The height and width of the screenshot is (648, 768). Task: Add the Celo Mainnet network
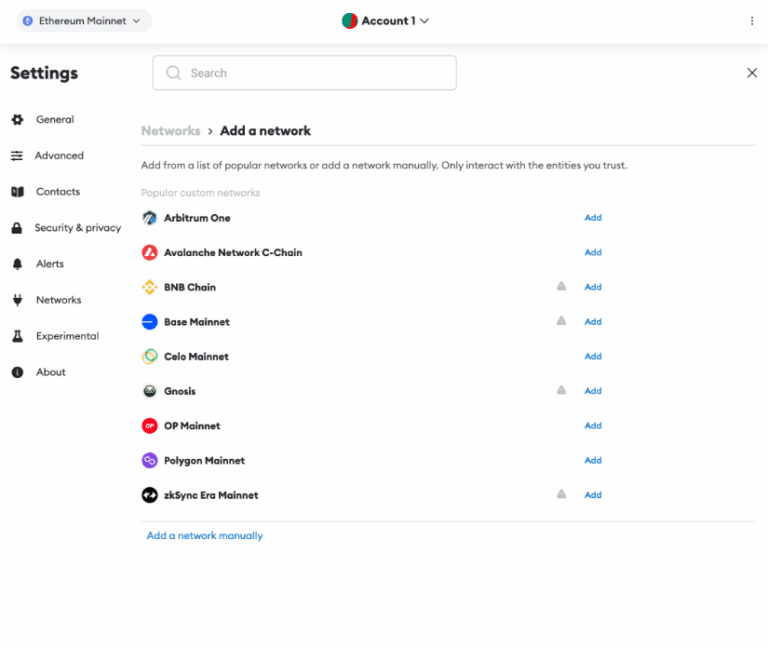[593, 357]
